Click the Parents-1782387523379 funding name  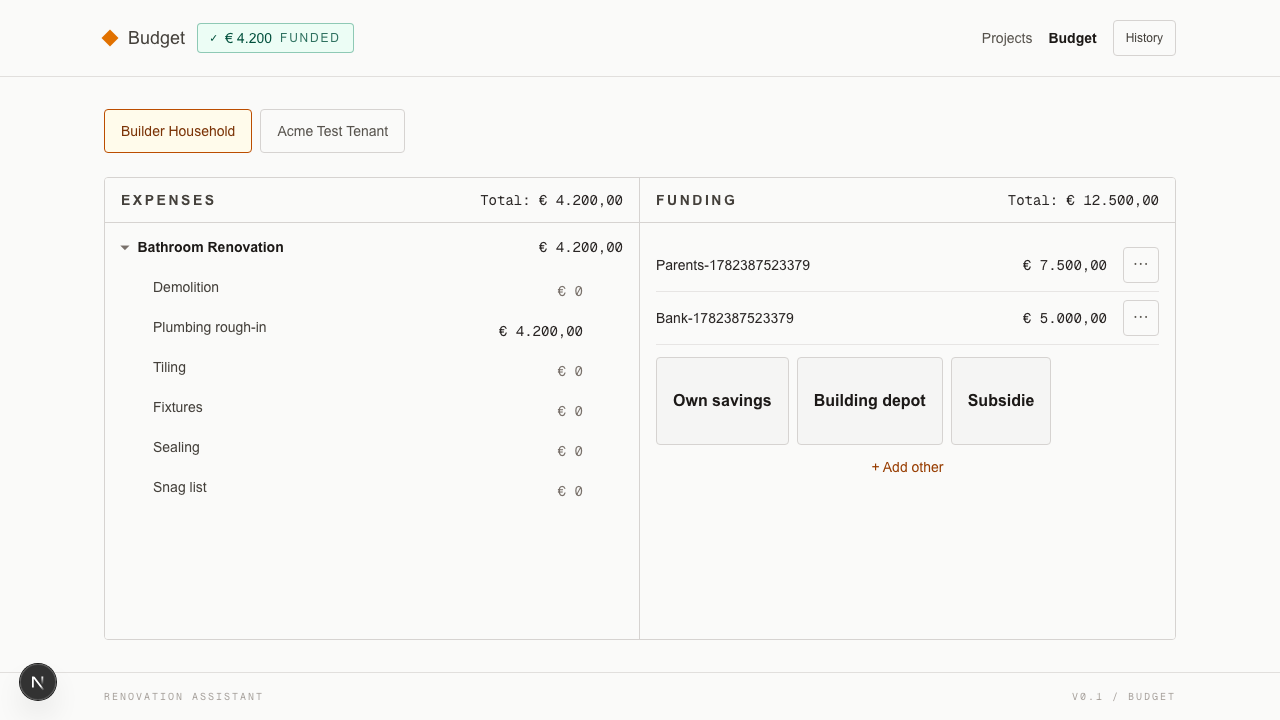point(733,265)
